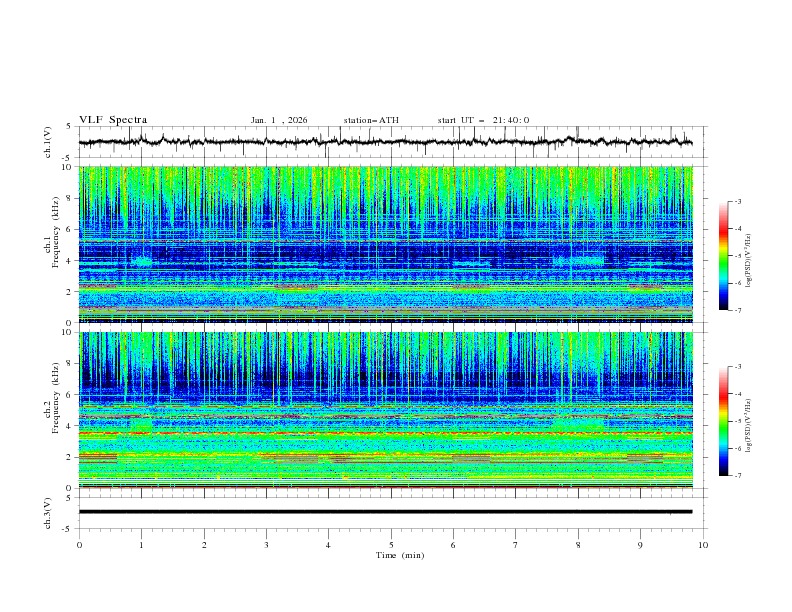Click the "6" tick on the time axis
The image size is (792, 612).
tap(453, 545)
